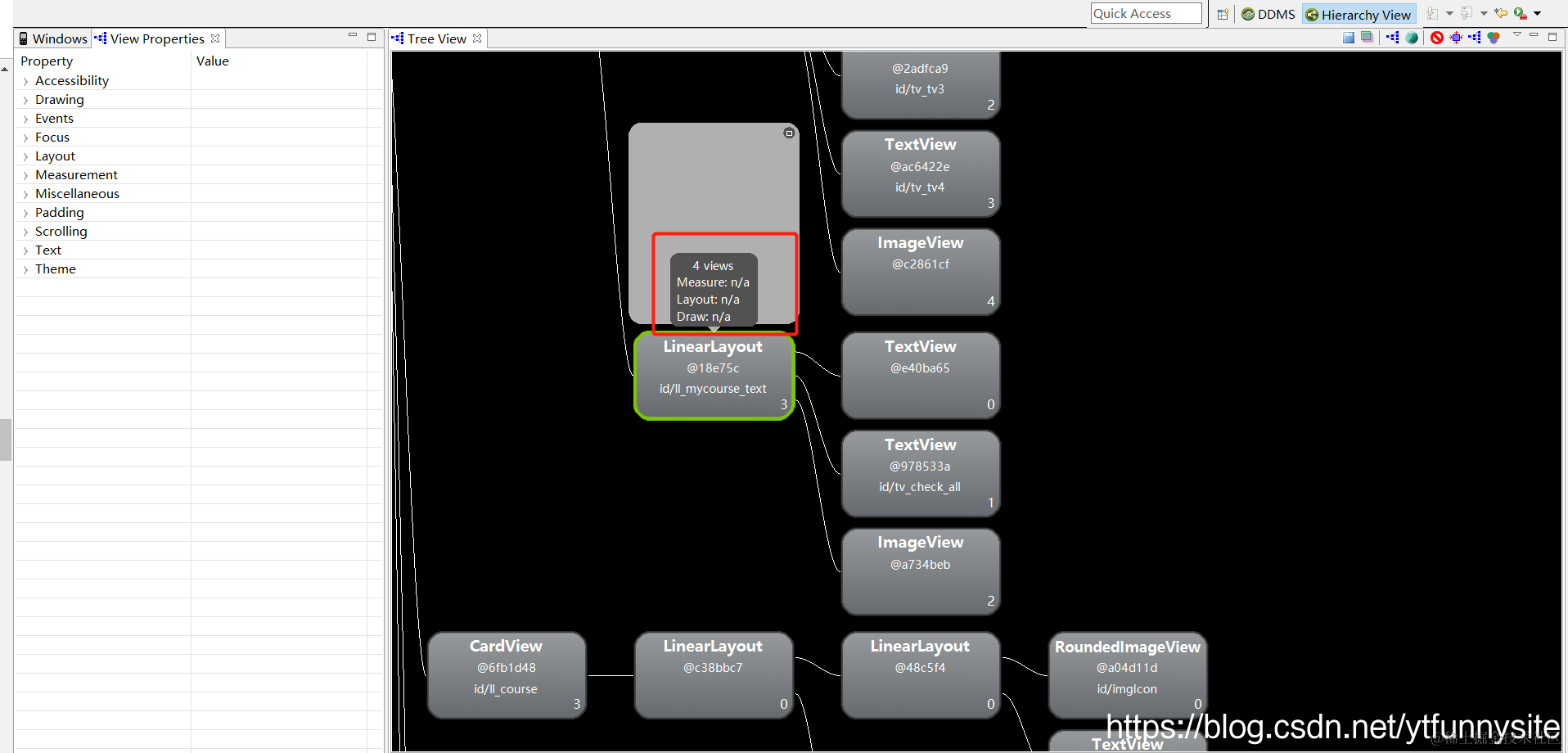This screenshot has height=753, width=1568.
Task: Expand the Events property group
Action: coord(25,119)
